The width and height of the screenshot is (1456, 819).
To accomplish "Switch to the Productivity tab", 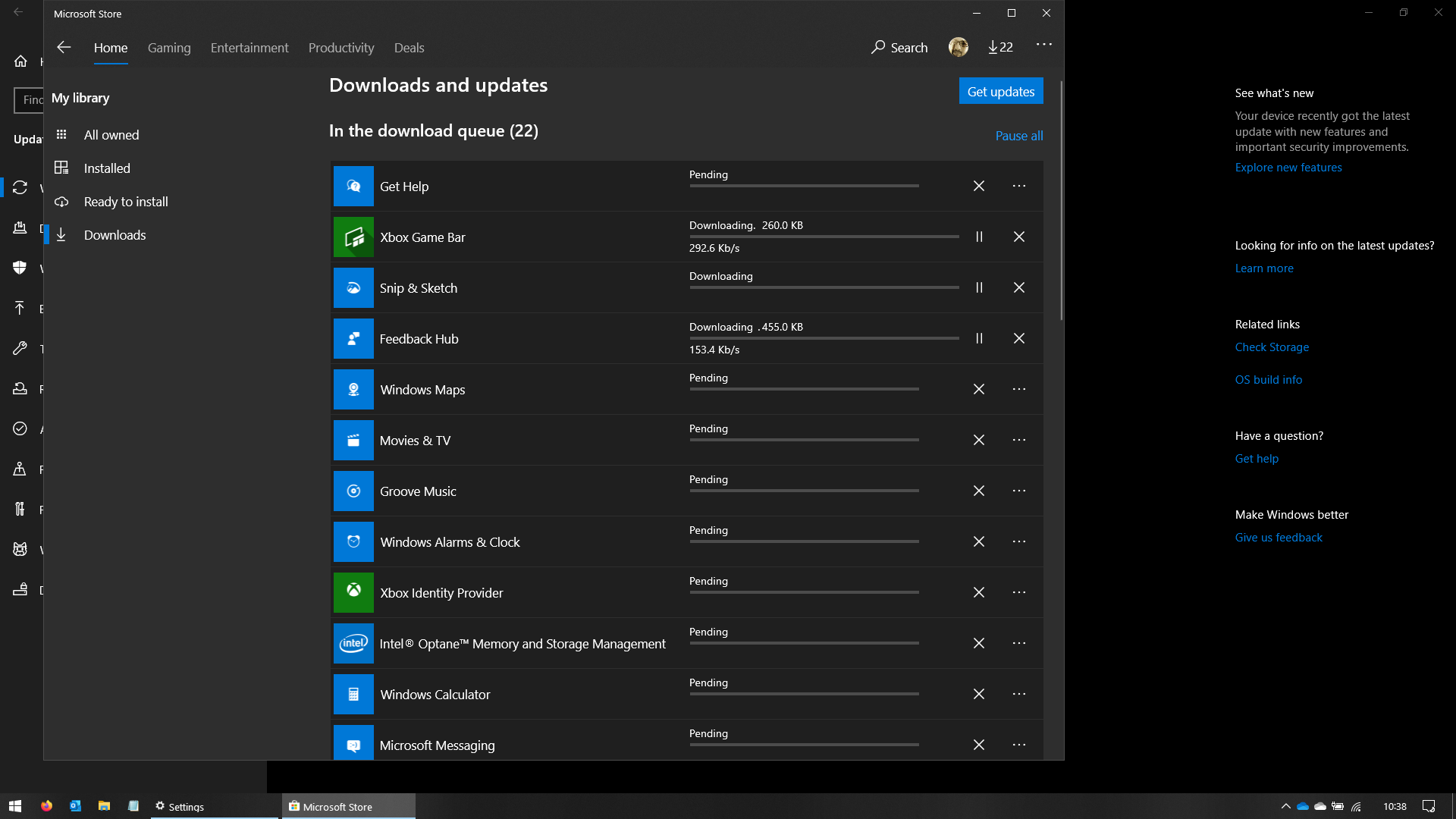I will pyautogui.click(x=341, y=48).
